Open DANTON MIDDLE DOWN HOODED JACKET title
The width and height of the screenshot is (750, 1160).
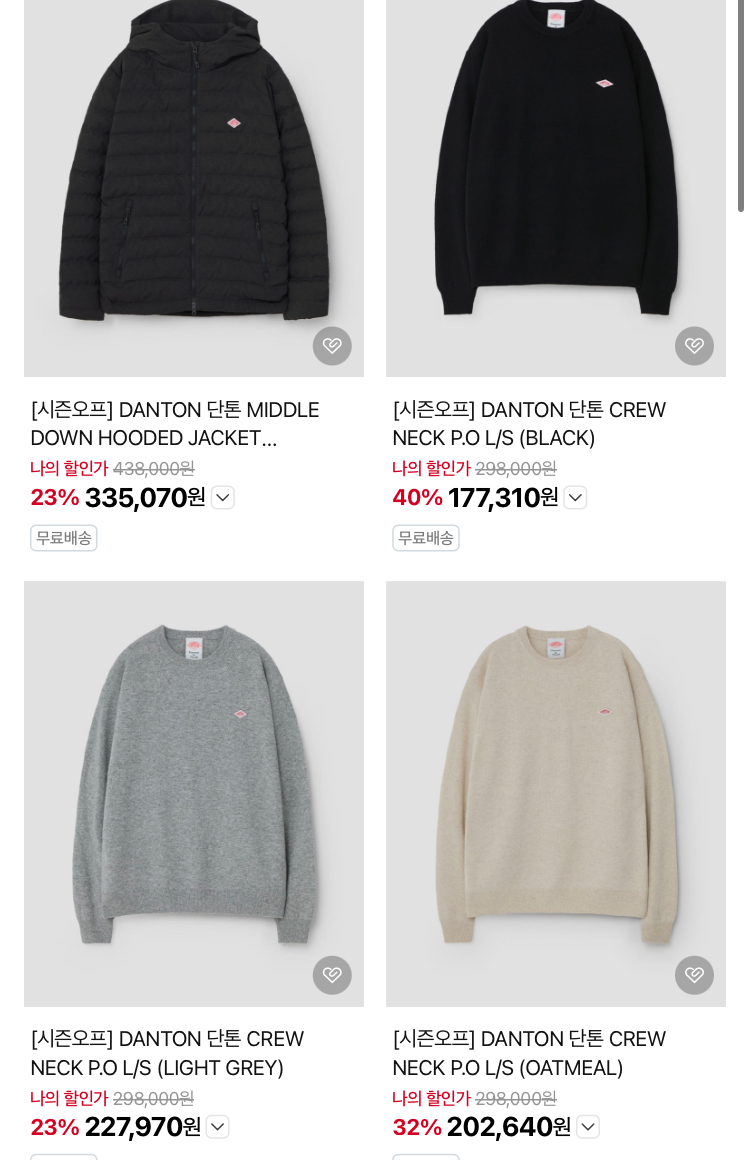[x=175, y=424]
